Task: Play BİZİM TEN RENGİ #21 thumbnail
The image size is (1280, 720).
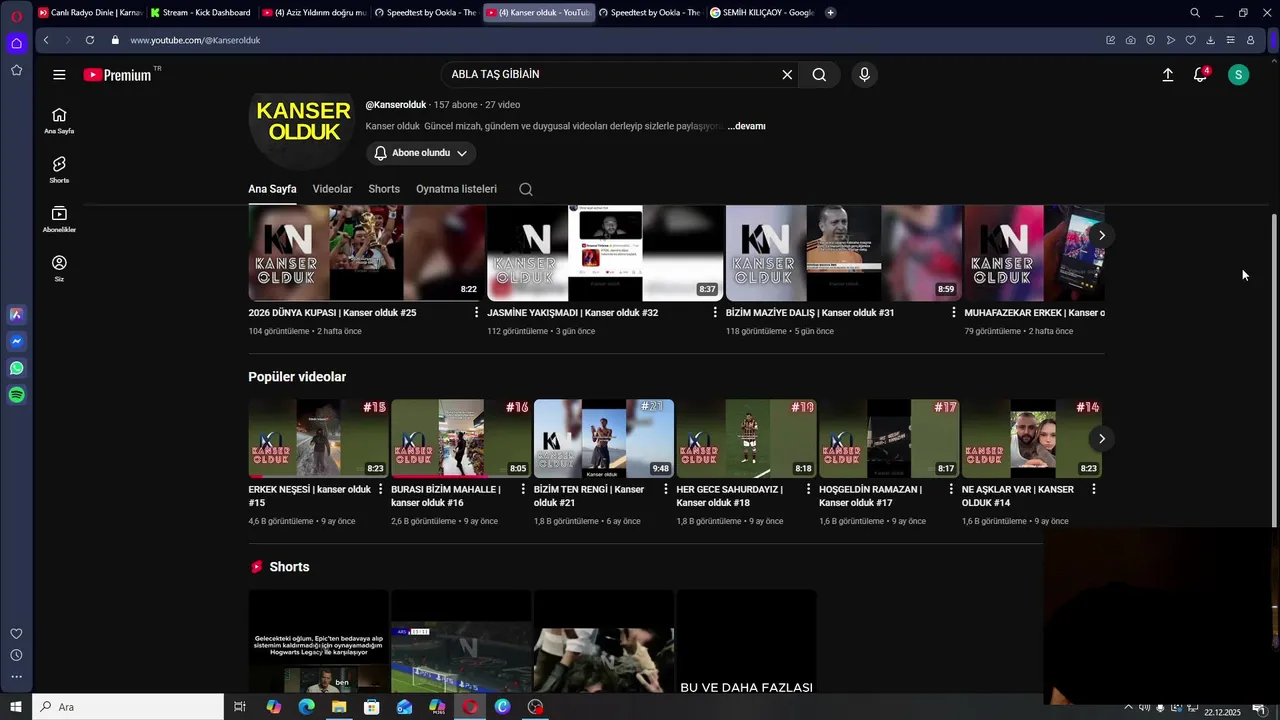Action: [x=604, y=438]
